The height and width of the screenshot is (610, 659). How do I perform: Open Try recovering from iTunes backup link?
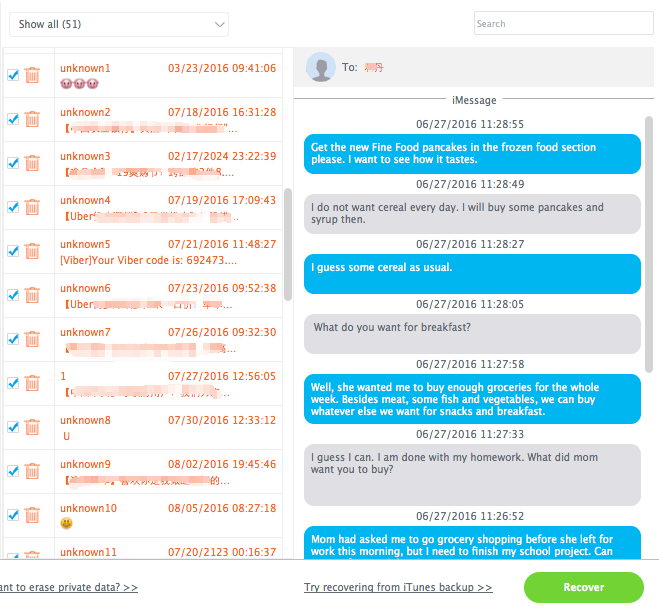tap(398, 587)
